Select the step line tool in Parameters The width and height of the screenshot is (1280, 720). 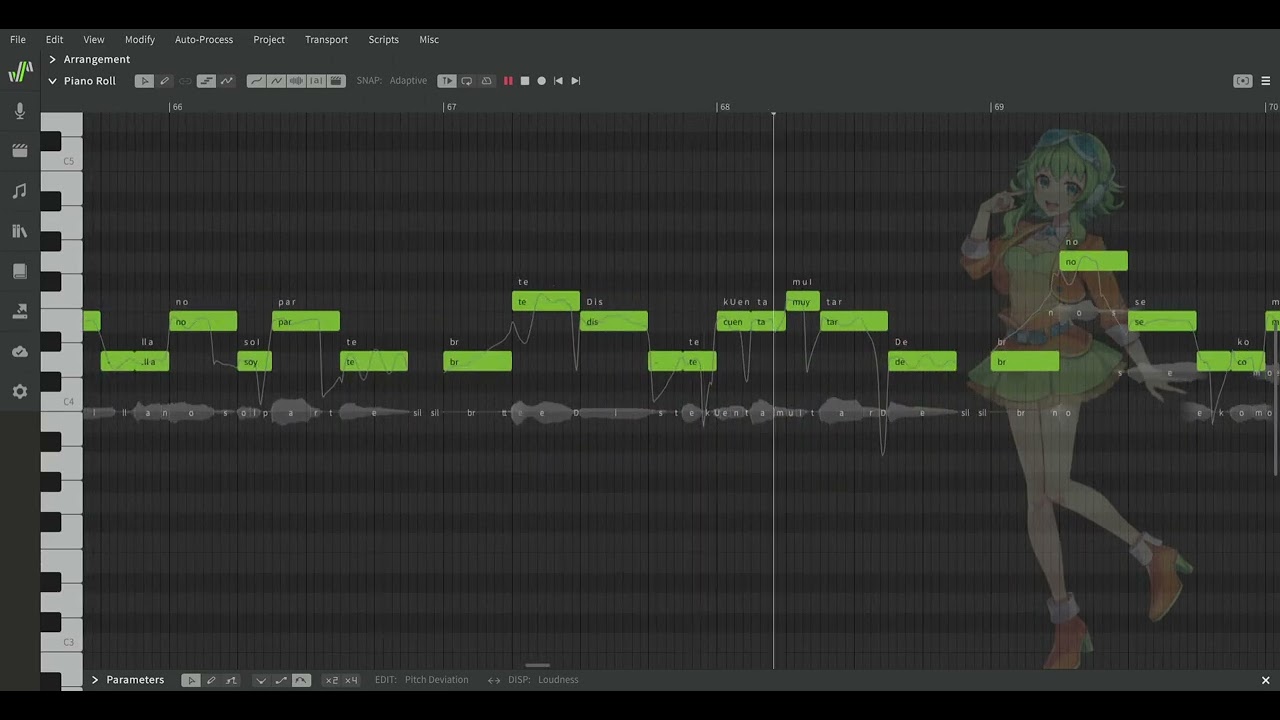click(x=231, y=680)
